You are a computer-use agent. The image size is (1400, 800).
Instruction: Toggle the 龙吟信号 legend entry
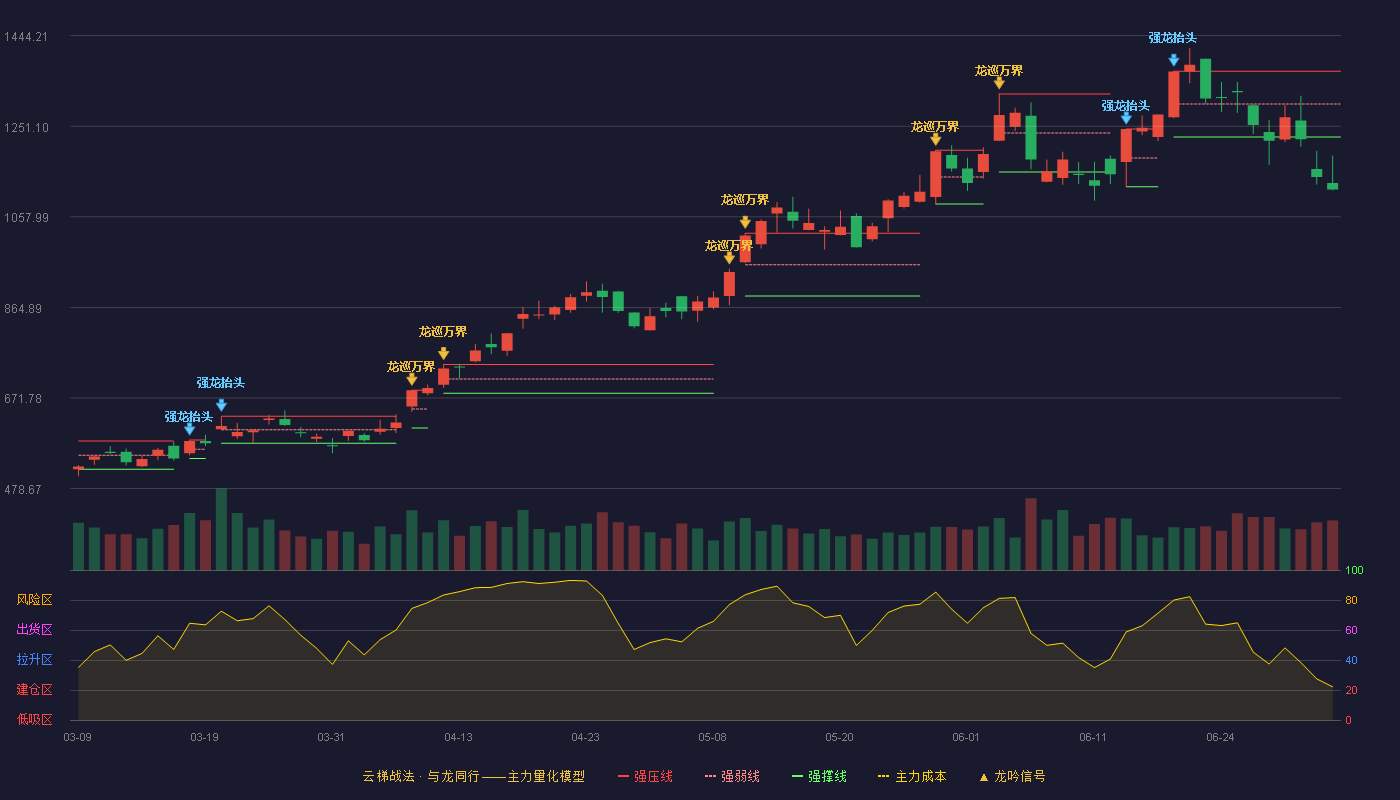click(x=1012, y=776)
